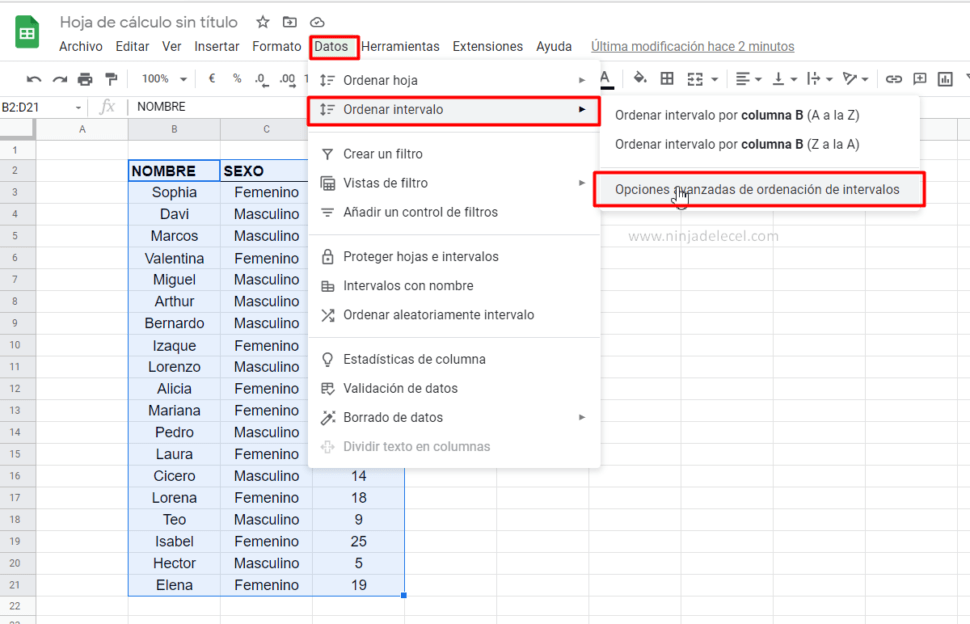The width and height of the screenshot is (970, 624).
Task: Click the percent format icon
Action: (236, 79)
